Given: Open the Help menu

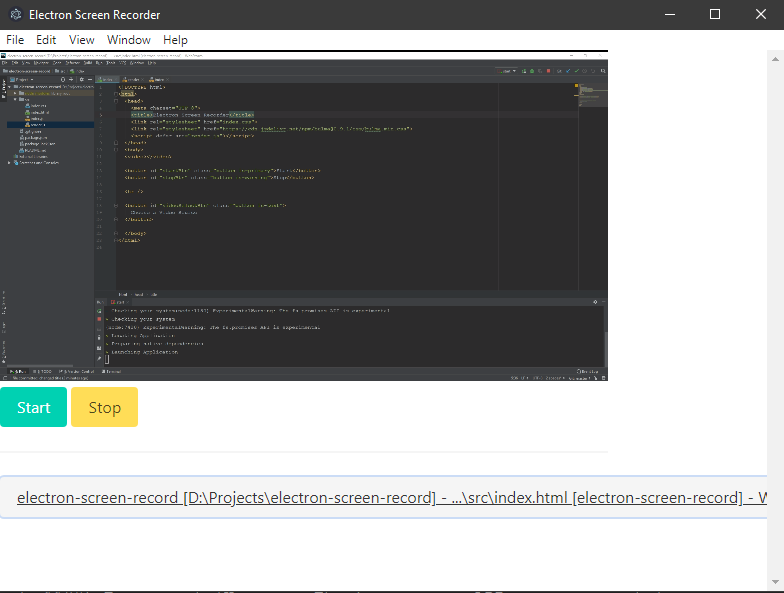Looking at the screenshot, I should point(175,40).
